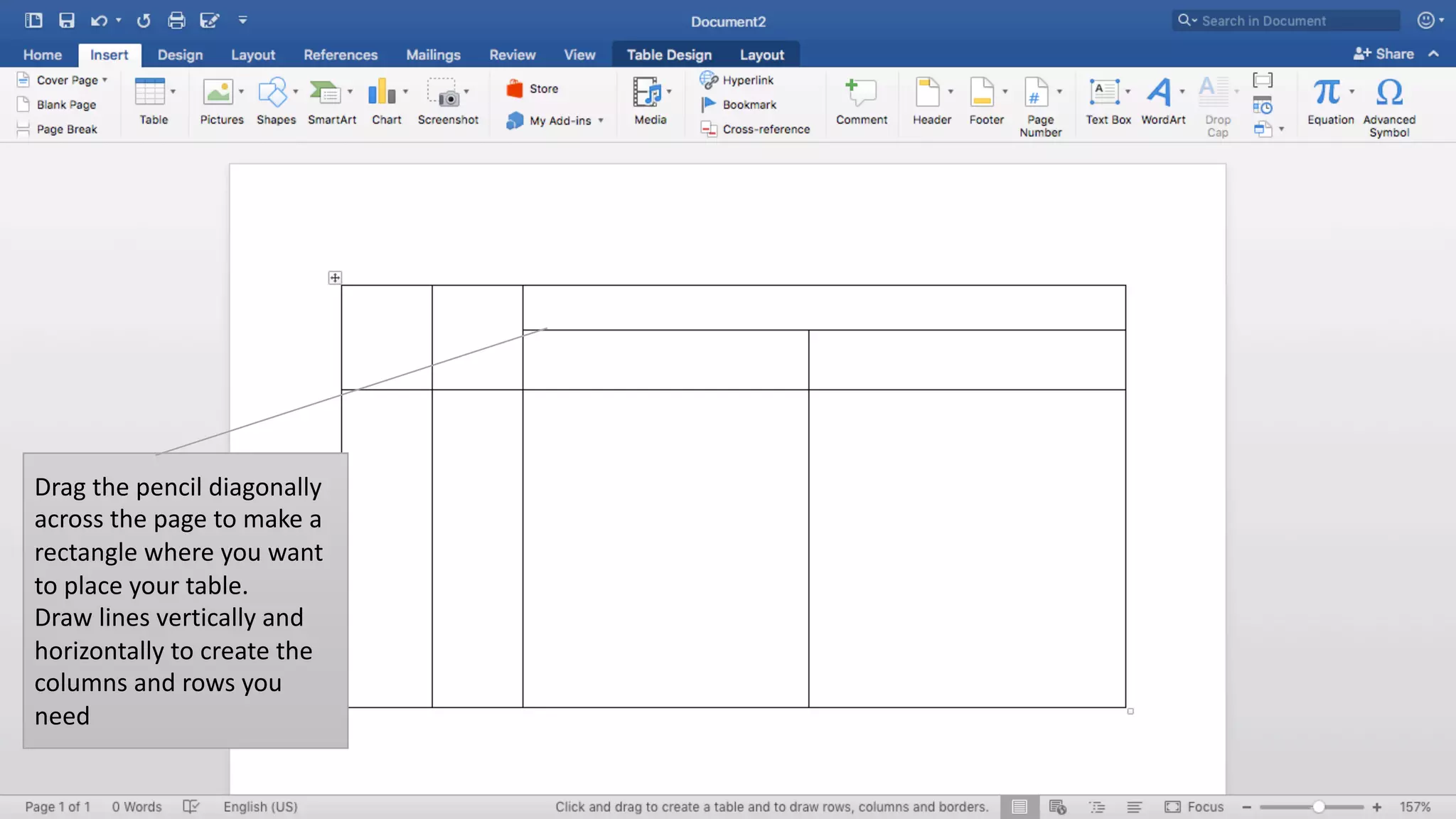This screenshot has width=1456, height=819.
Task: Insert a Bookmark
Action: 739,105
